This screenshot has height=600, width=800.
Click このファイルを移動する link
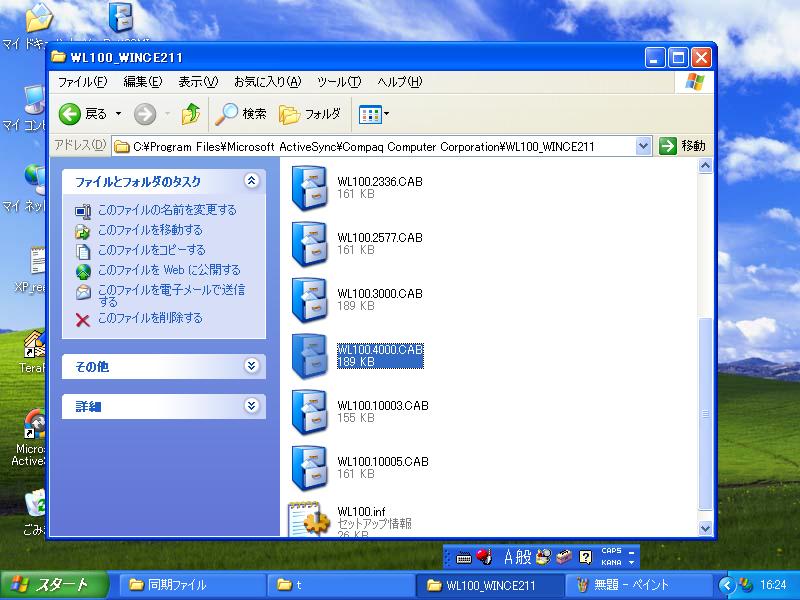pyautogui.click(x=150, y=230)
